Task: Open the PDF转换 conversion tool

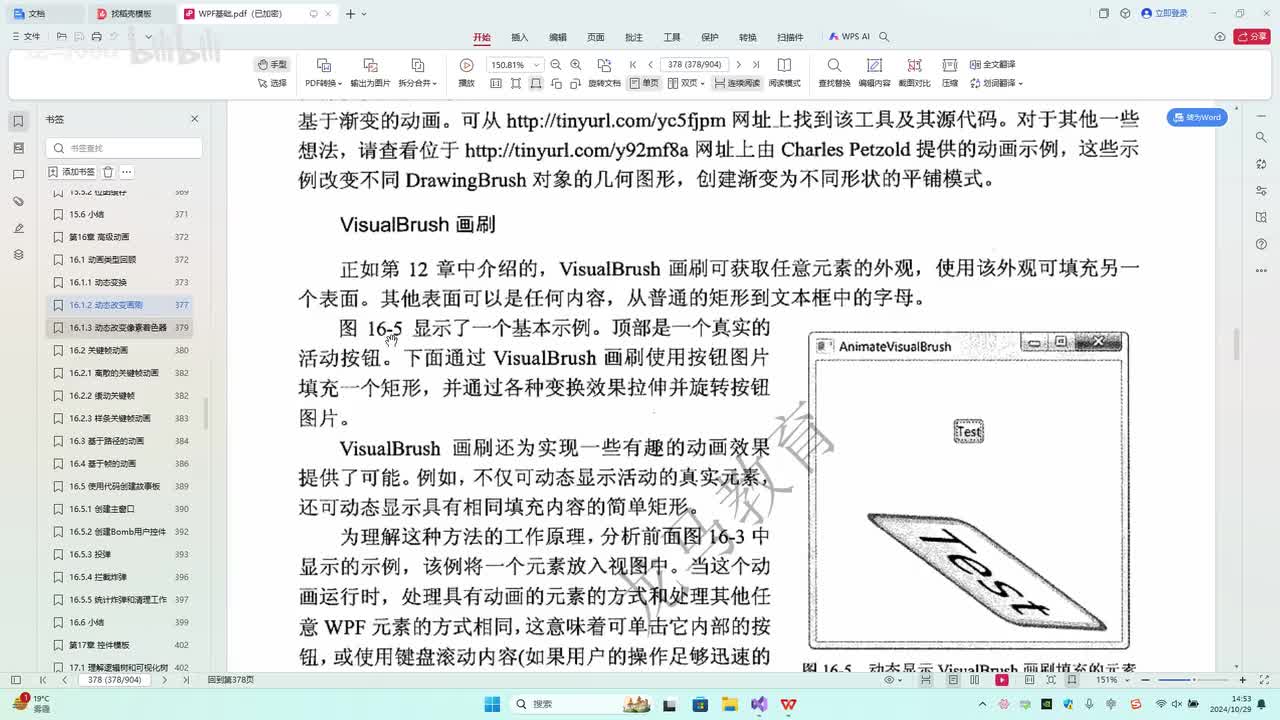Action: pos(323,73)
